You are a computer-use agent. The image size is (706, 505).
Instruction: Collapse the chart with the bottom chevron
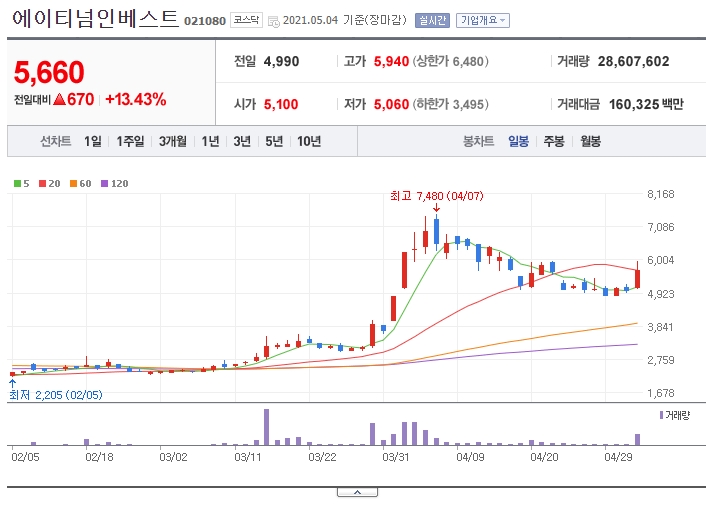click(357, 492)
